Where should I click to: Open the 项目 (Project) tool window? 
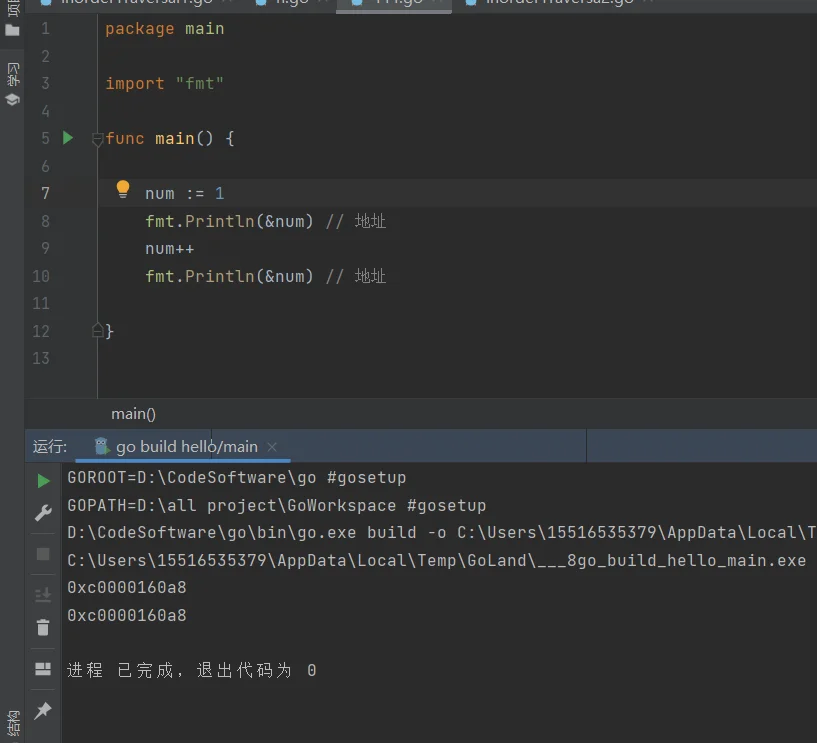(13, 19)
